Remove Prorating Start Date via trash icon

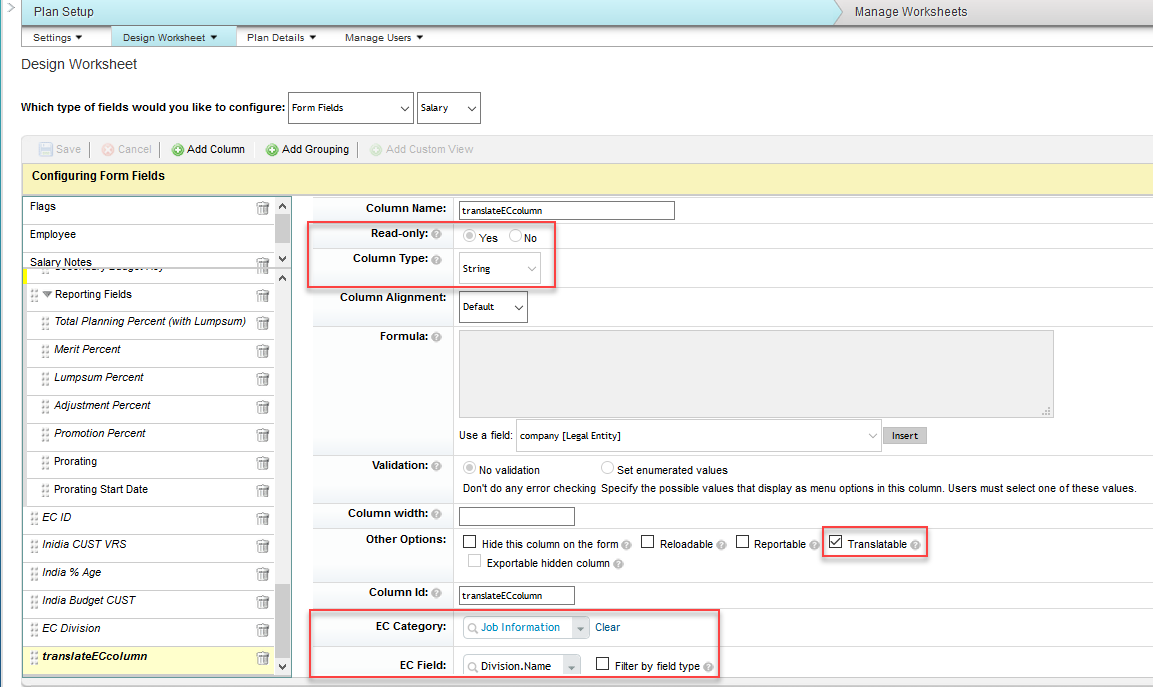tap(263, 491)
